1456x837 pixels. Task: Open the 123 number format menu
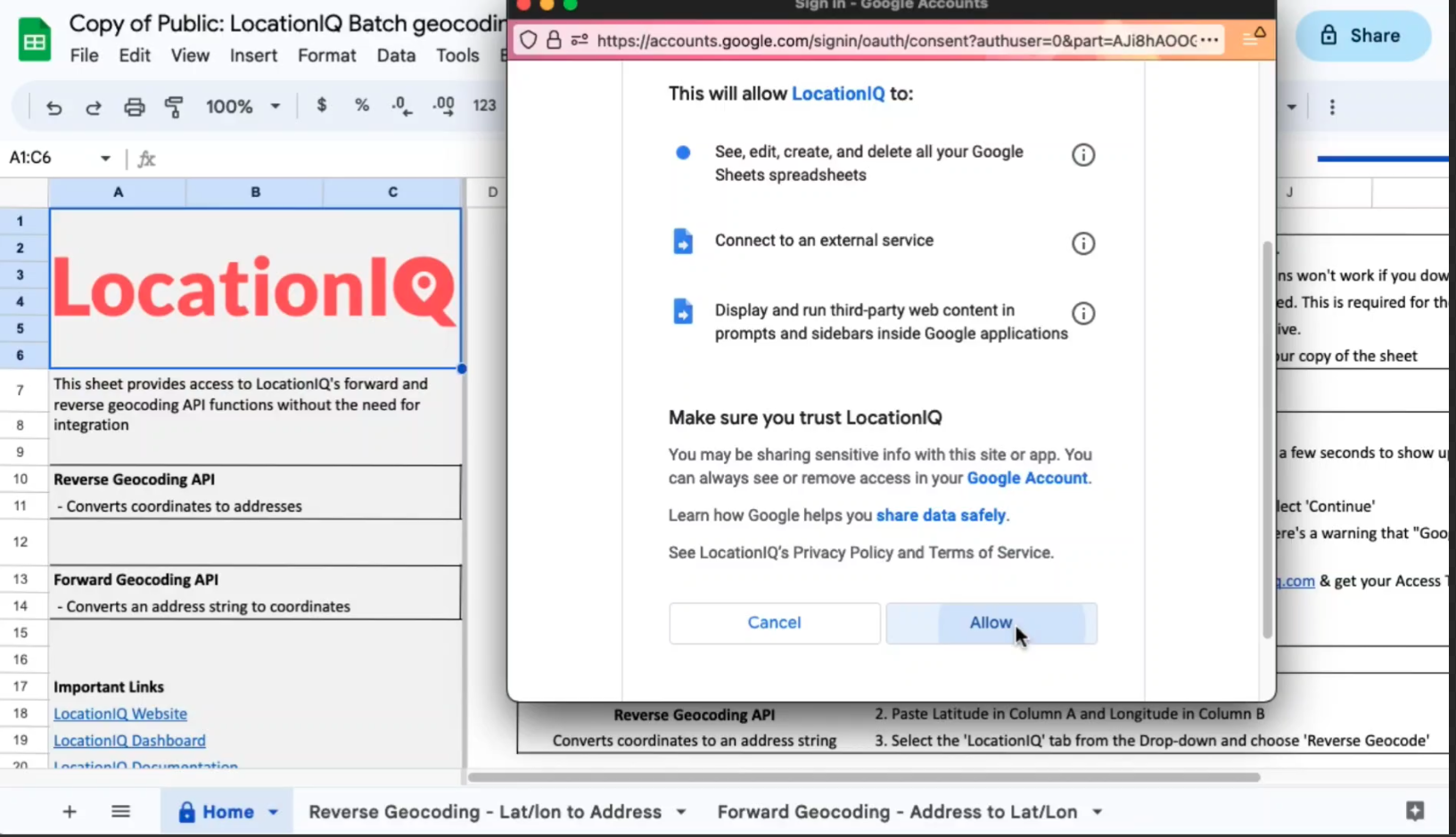pos(484,105)
